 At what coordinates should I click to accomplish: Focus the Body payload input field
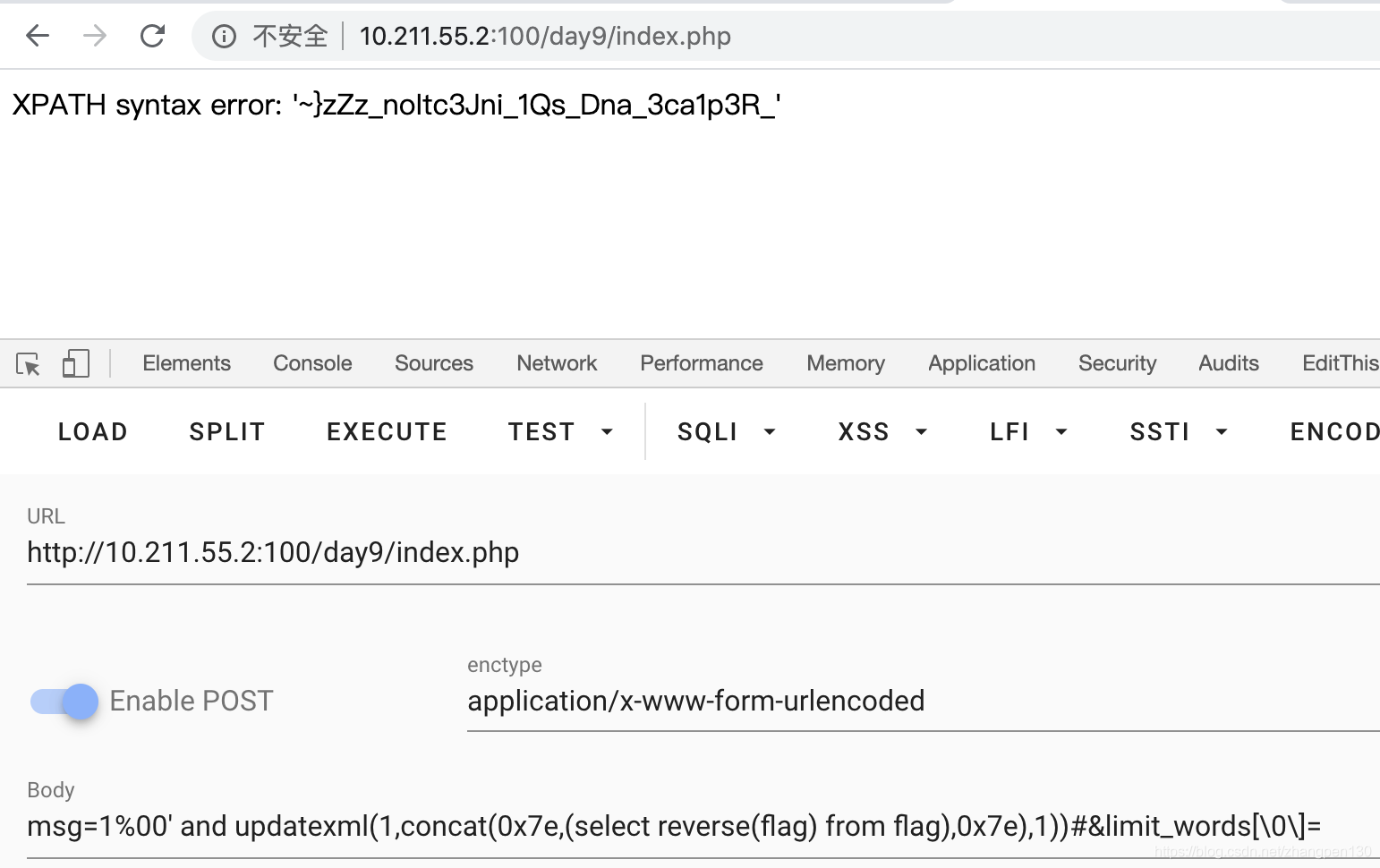point(703,826)
